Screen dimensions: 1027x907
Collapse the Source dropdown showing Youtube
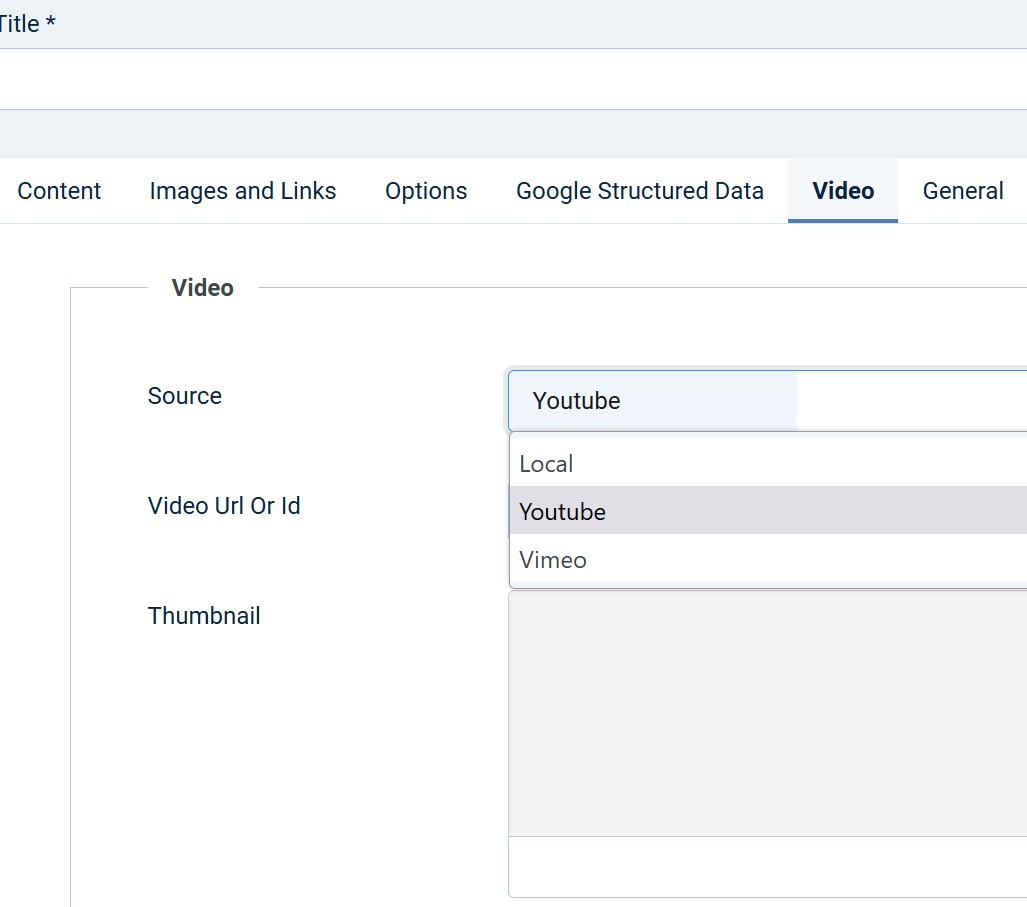652,401
